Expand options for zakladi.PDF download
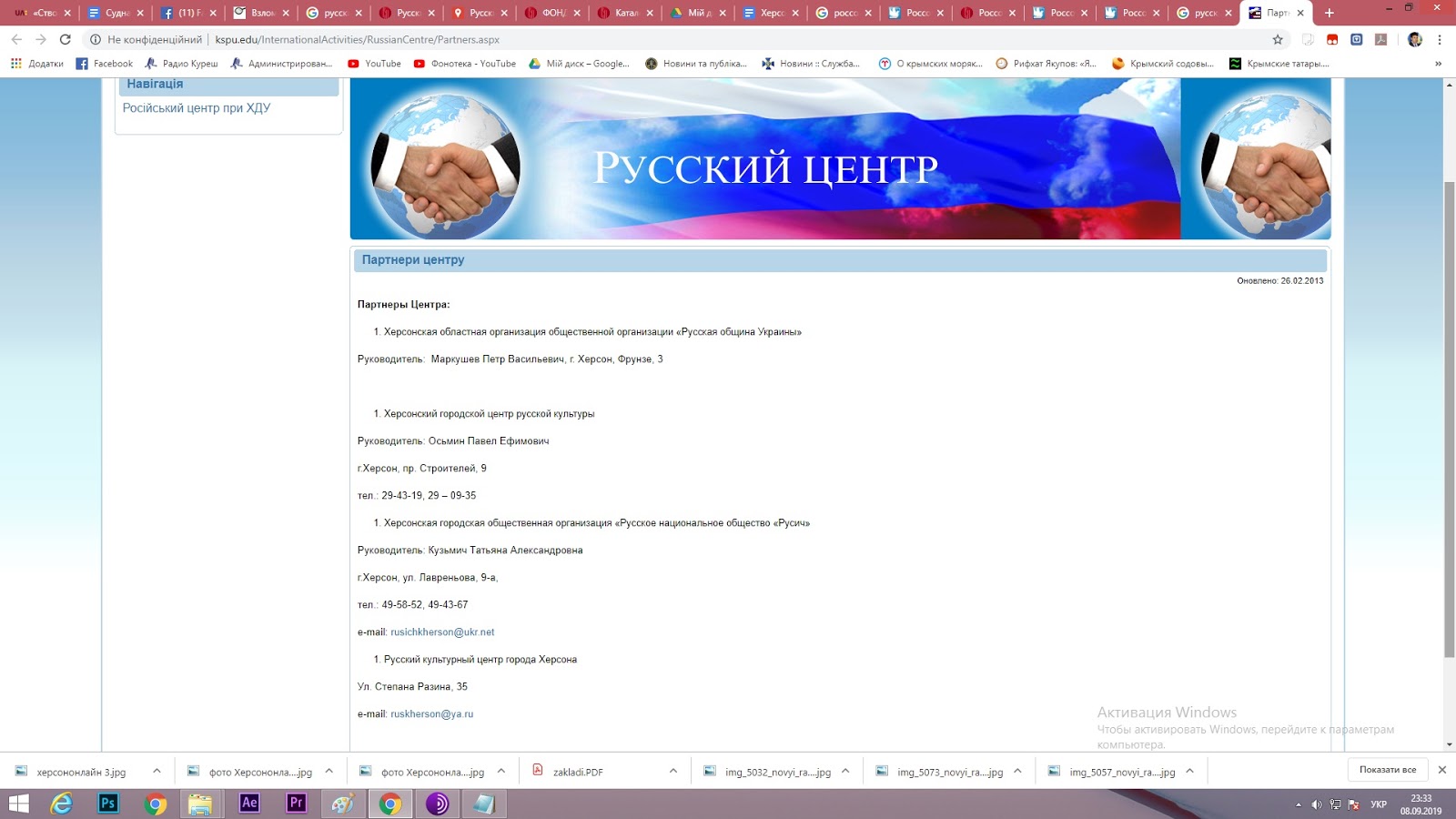This screenshot has height=819, width=1456. [673, 771]
